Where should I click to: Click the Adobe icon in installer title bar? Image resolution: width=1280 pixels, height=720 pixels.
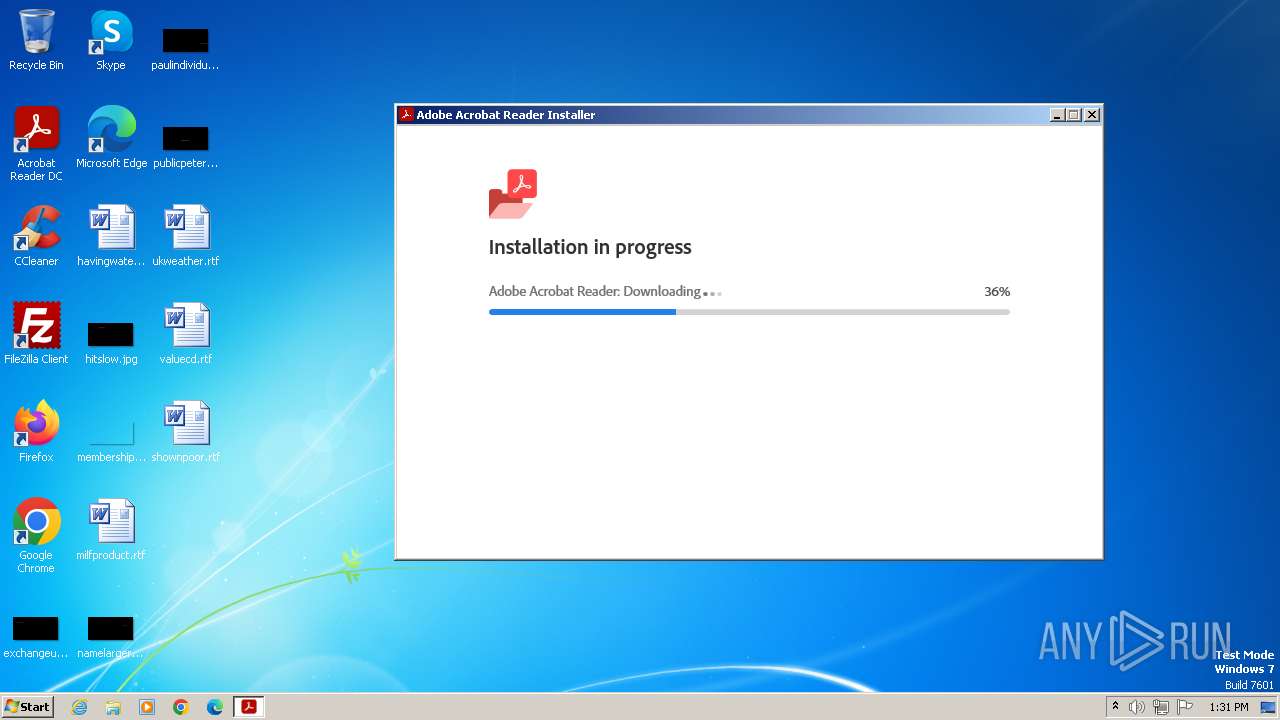click(406, 115)
